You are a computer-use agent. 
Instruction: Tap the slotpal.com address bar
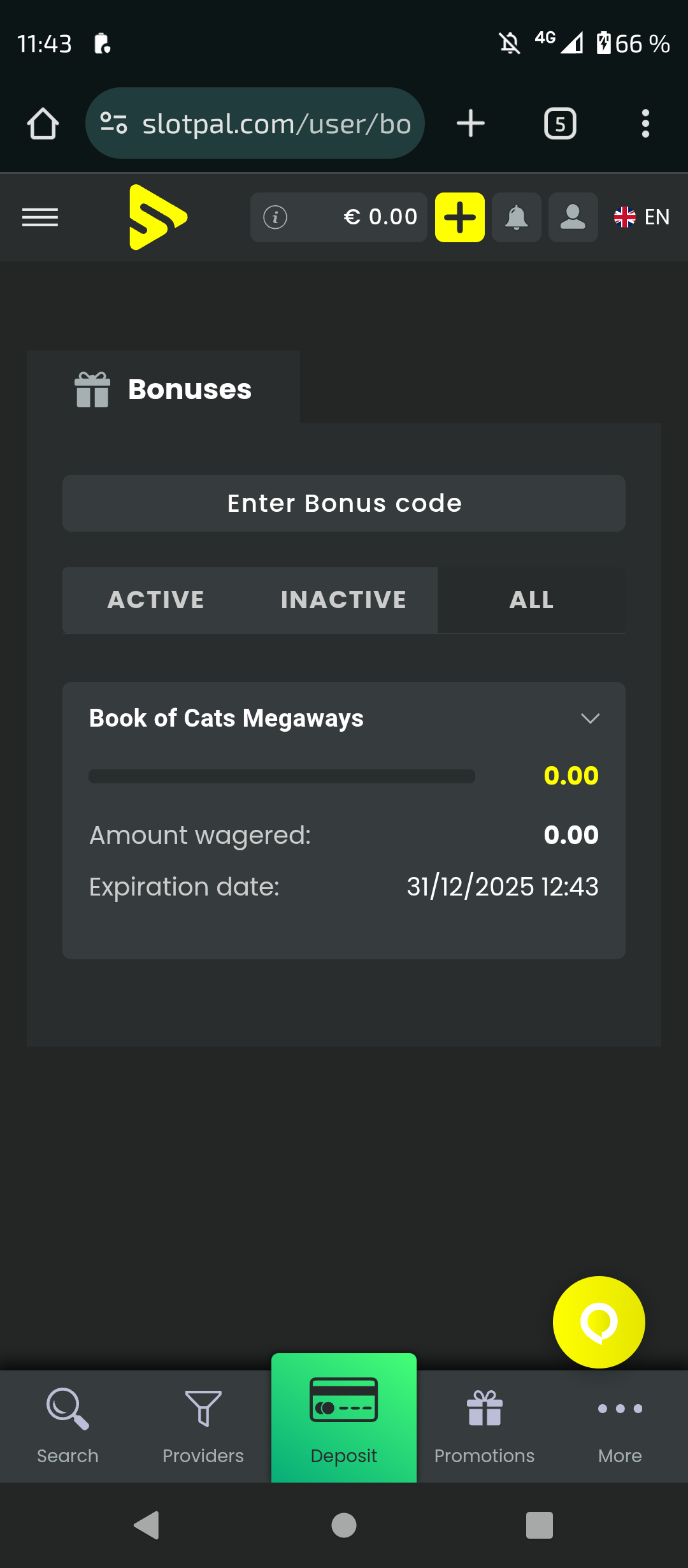click(255, 123)
